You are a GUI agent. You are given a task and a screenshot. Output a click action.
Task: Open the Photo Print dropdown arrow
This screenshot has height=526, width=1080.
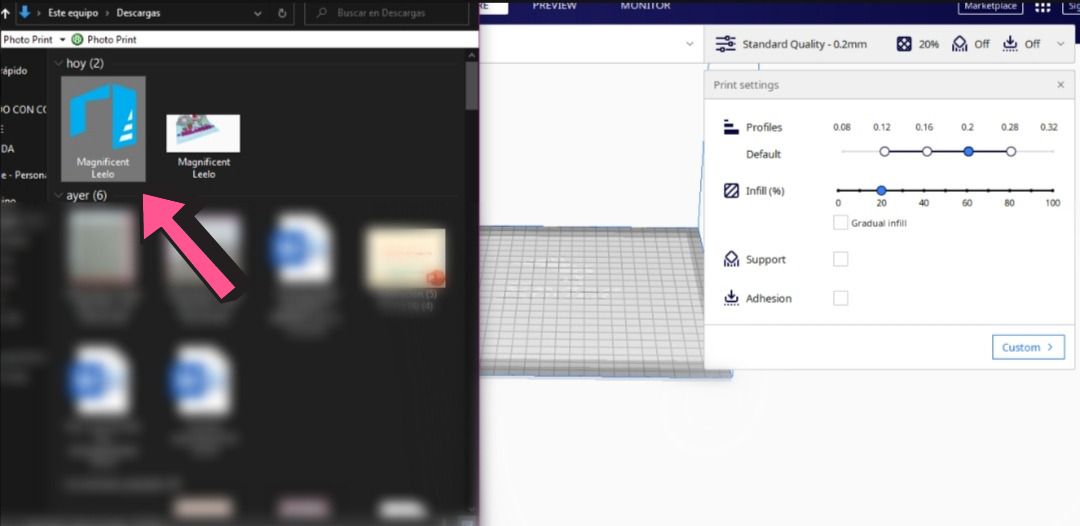62,39
